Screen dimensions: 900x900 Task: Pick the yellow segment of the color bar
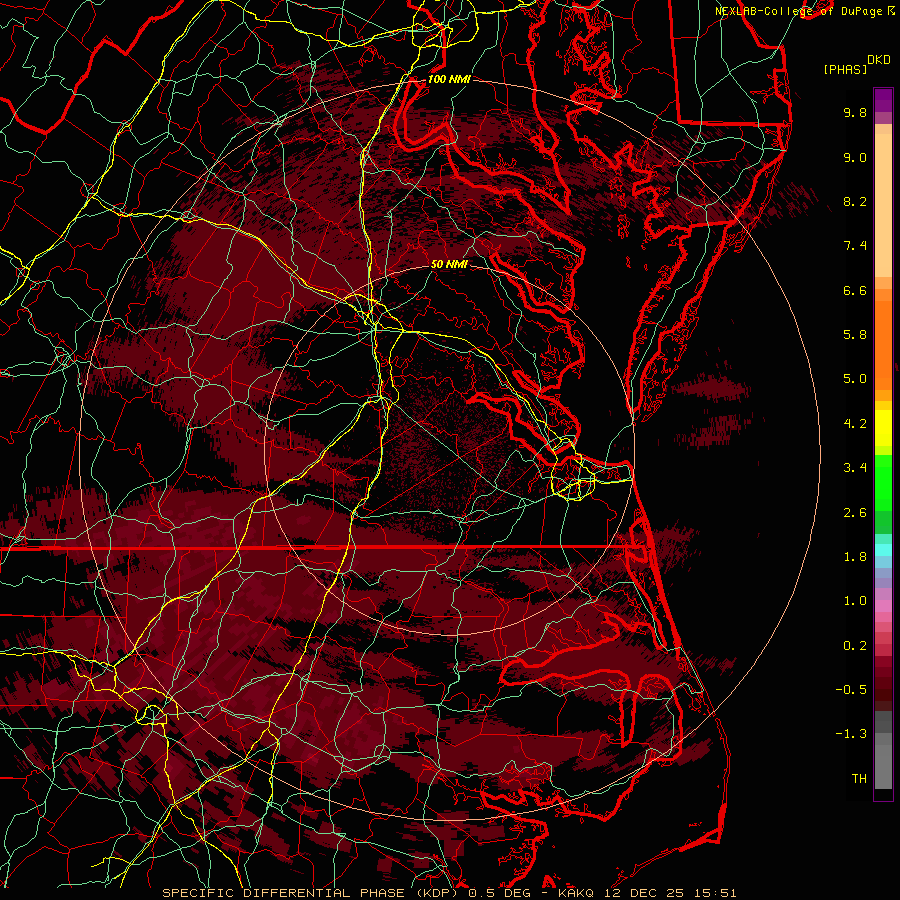tap(883, 428)
